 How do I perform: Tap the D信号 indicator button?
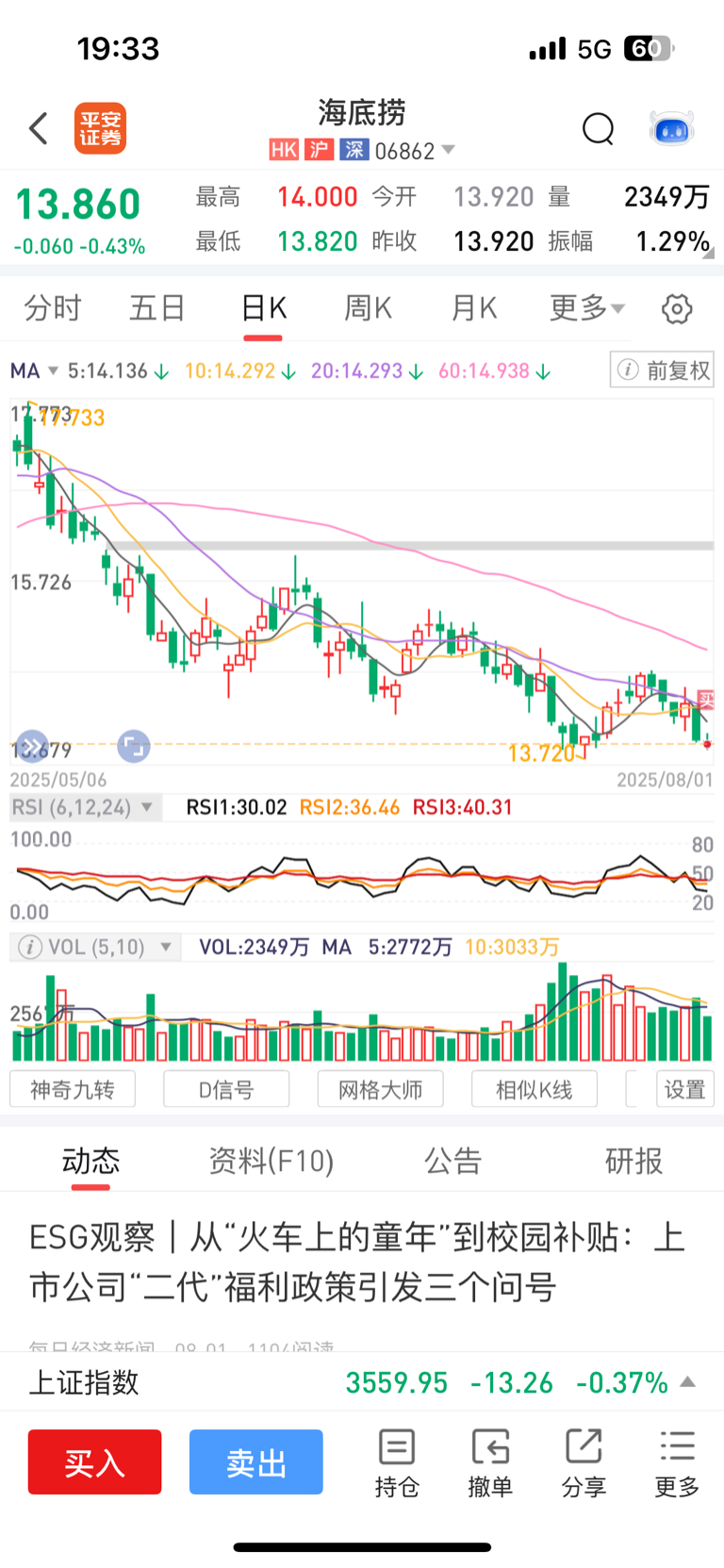click(x=226, y=1089)
